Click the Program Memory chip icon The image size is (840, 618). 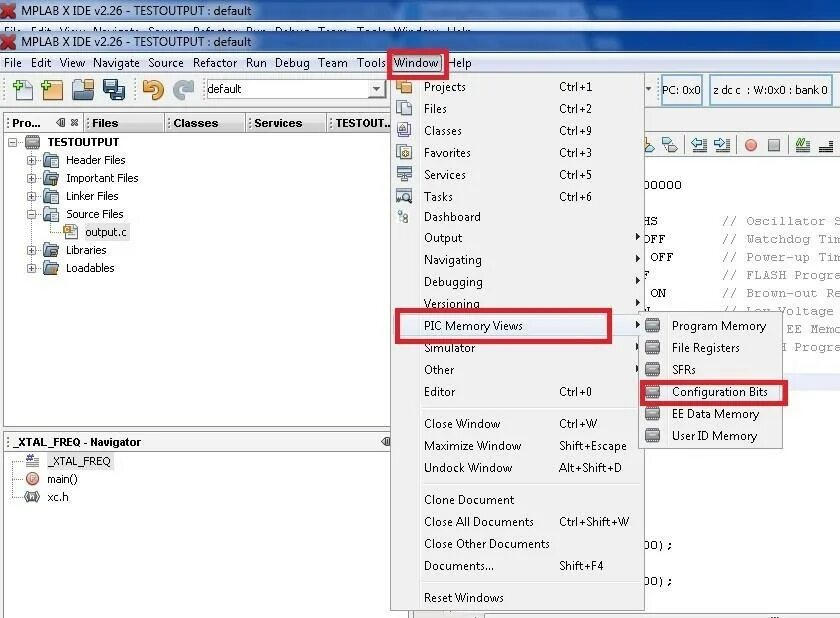652,326
